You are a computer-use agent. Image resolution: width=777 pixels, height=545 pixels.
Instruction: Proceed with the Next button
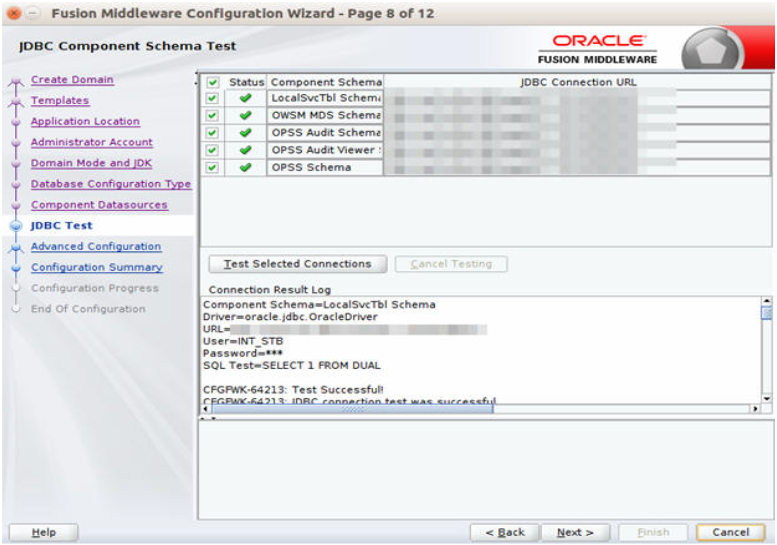click(x=575, y=533)
